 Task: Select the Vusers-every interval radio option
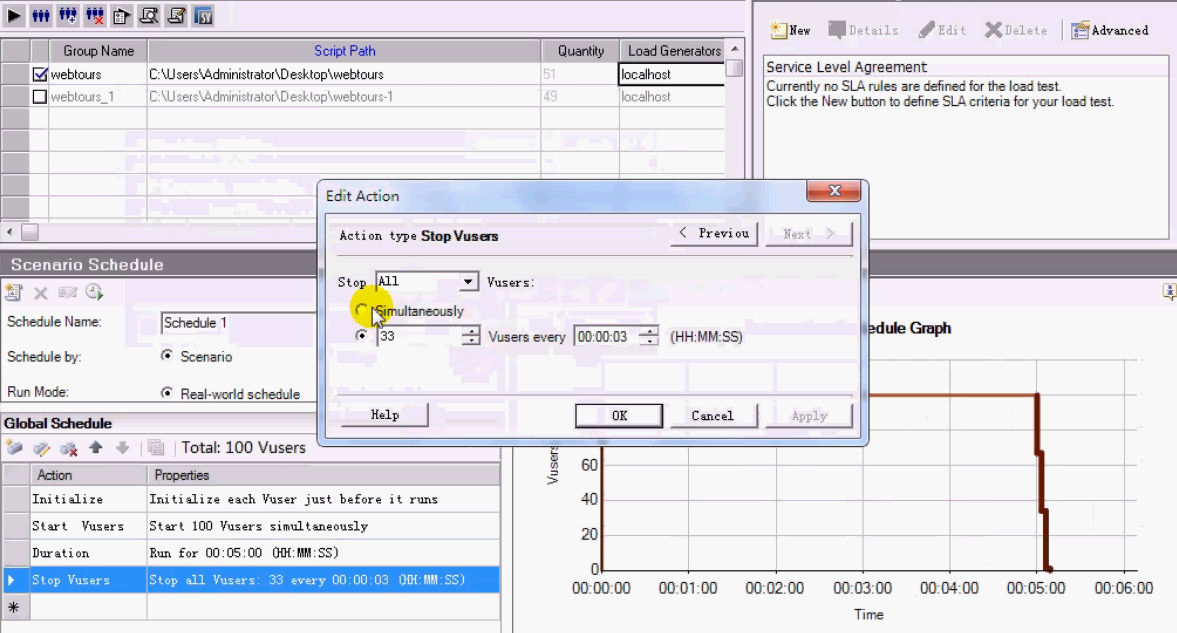(362, 336)
